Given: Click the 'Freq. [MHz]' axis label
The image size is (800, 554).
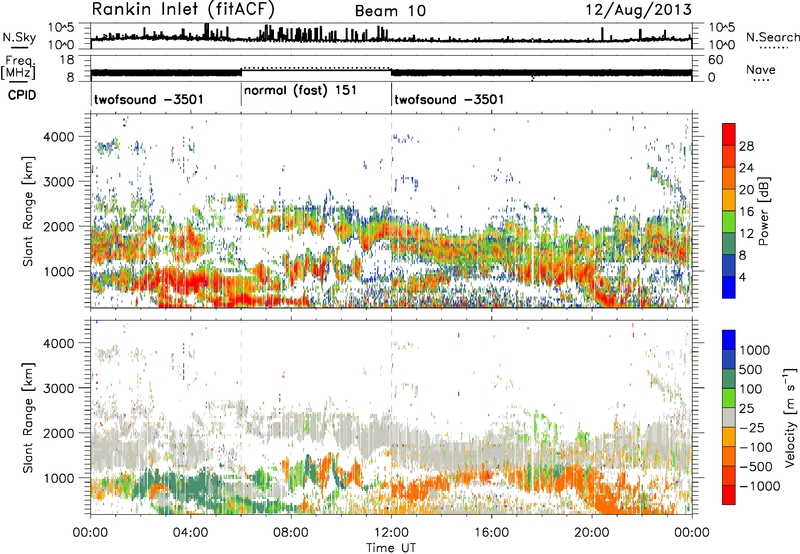Looking at the screenshot, I should (x=18, y=67).
